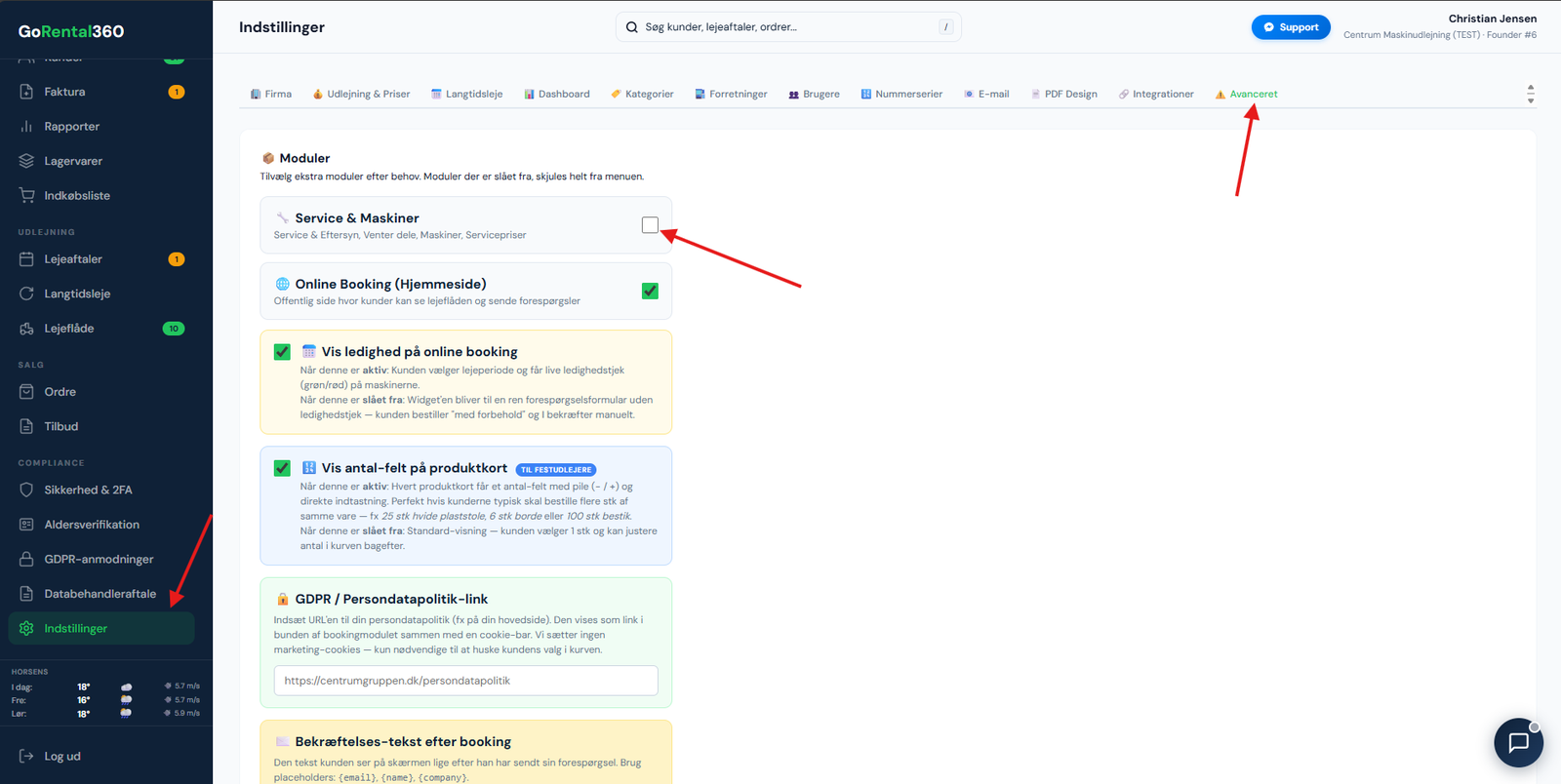Click the tab bar scroll arrows
Viewport: 1561px width, 784px height.
[1530, 94]
